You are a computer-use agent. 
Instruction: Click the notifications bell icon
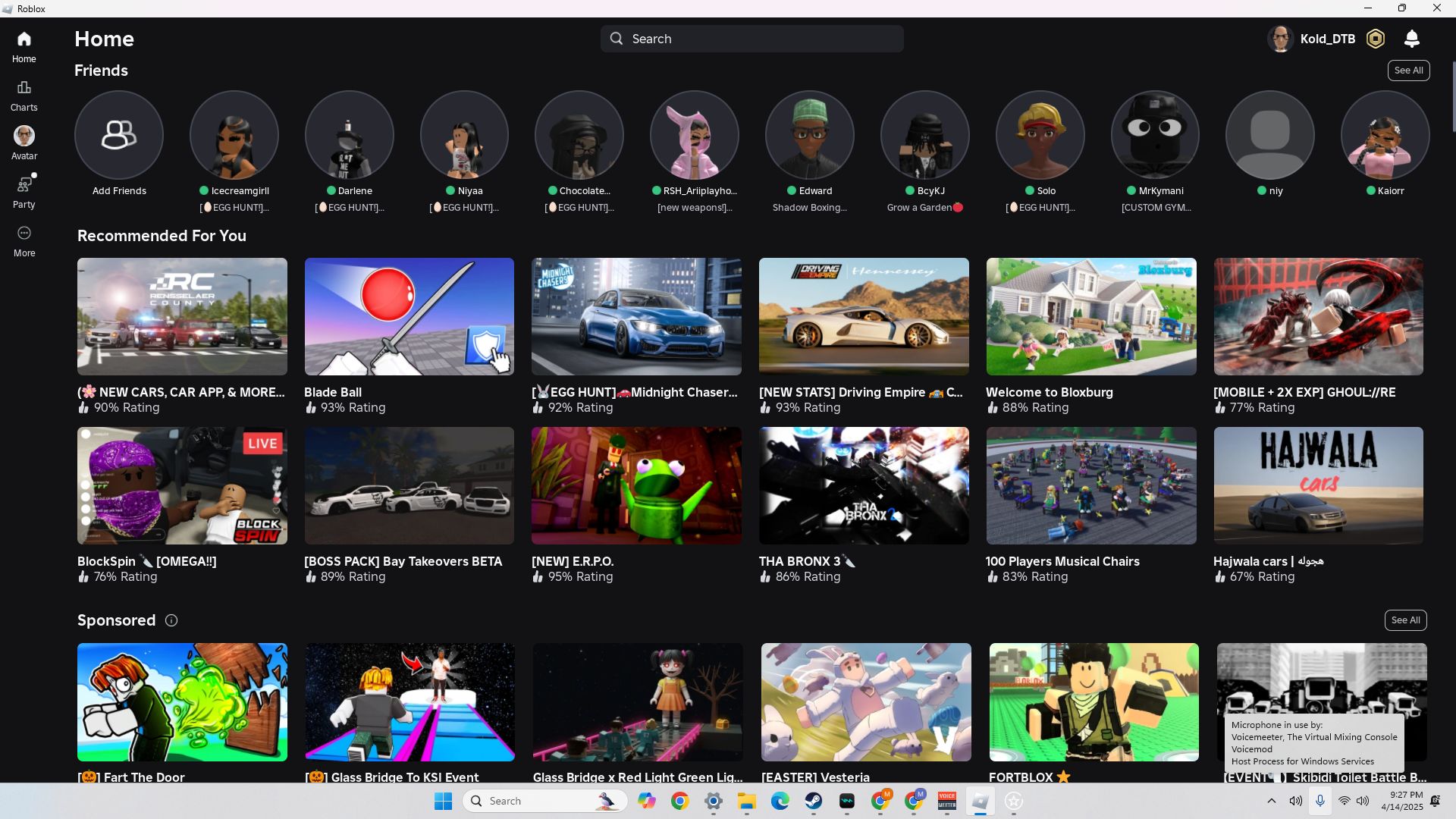[x=1411, y=39]
